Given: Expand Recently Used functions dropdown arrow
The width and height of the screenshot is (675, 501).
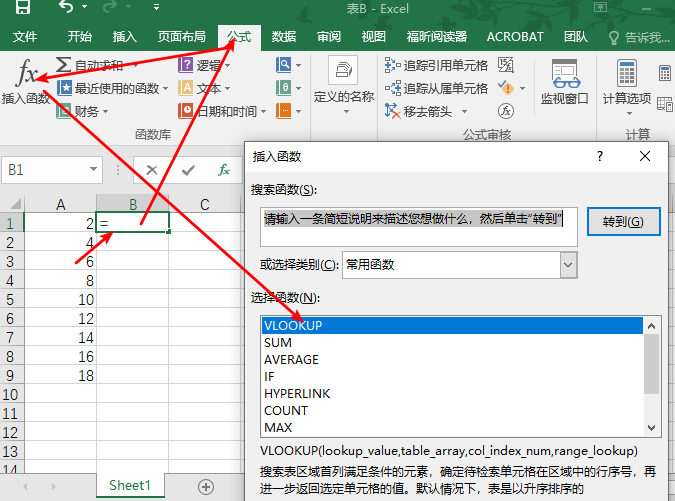Looking at the screenshot, I should tap(165, 89).
